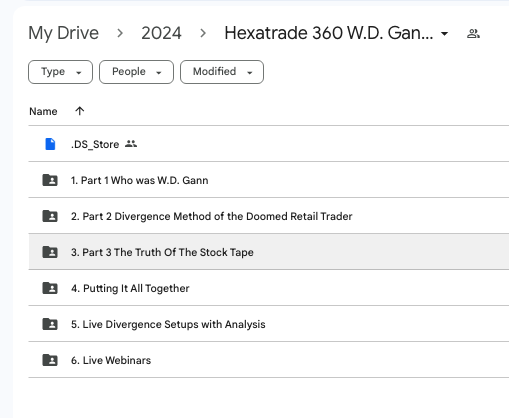Click the shared-people icon beside .DS_Store
Image resolution: width=509 pixels, height=418 pixels.
point(131,144)
